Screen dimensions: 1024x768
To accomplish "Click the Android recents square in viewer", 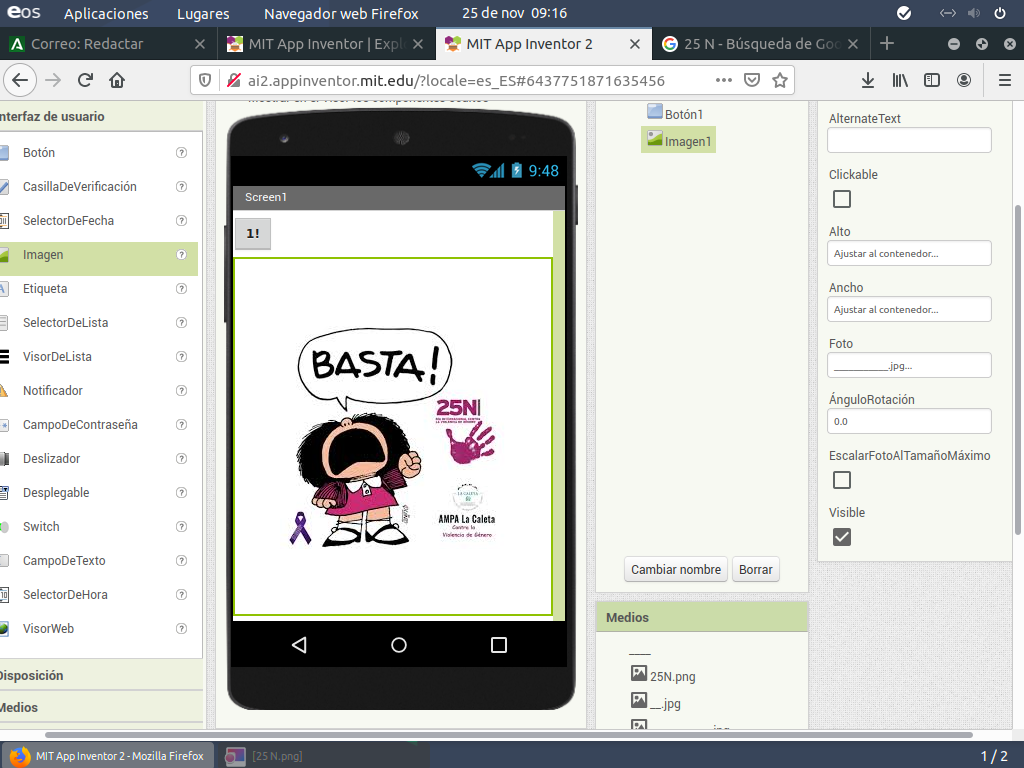I will tap(499, 645).
